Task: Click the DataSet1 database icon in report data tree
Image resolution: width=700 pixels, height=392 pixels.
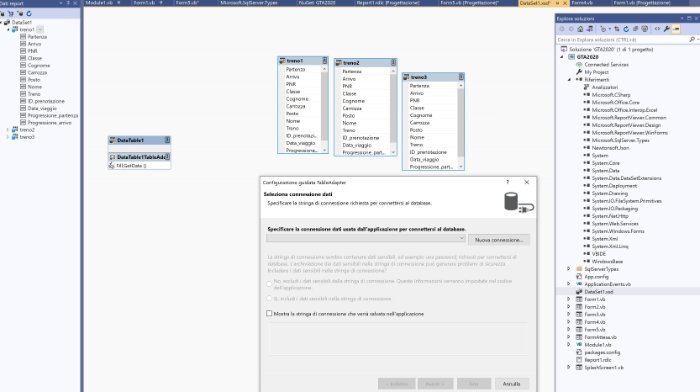Action: tap(7, 22)
